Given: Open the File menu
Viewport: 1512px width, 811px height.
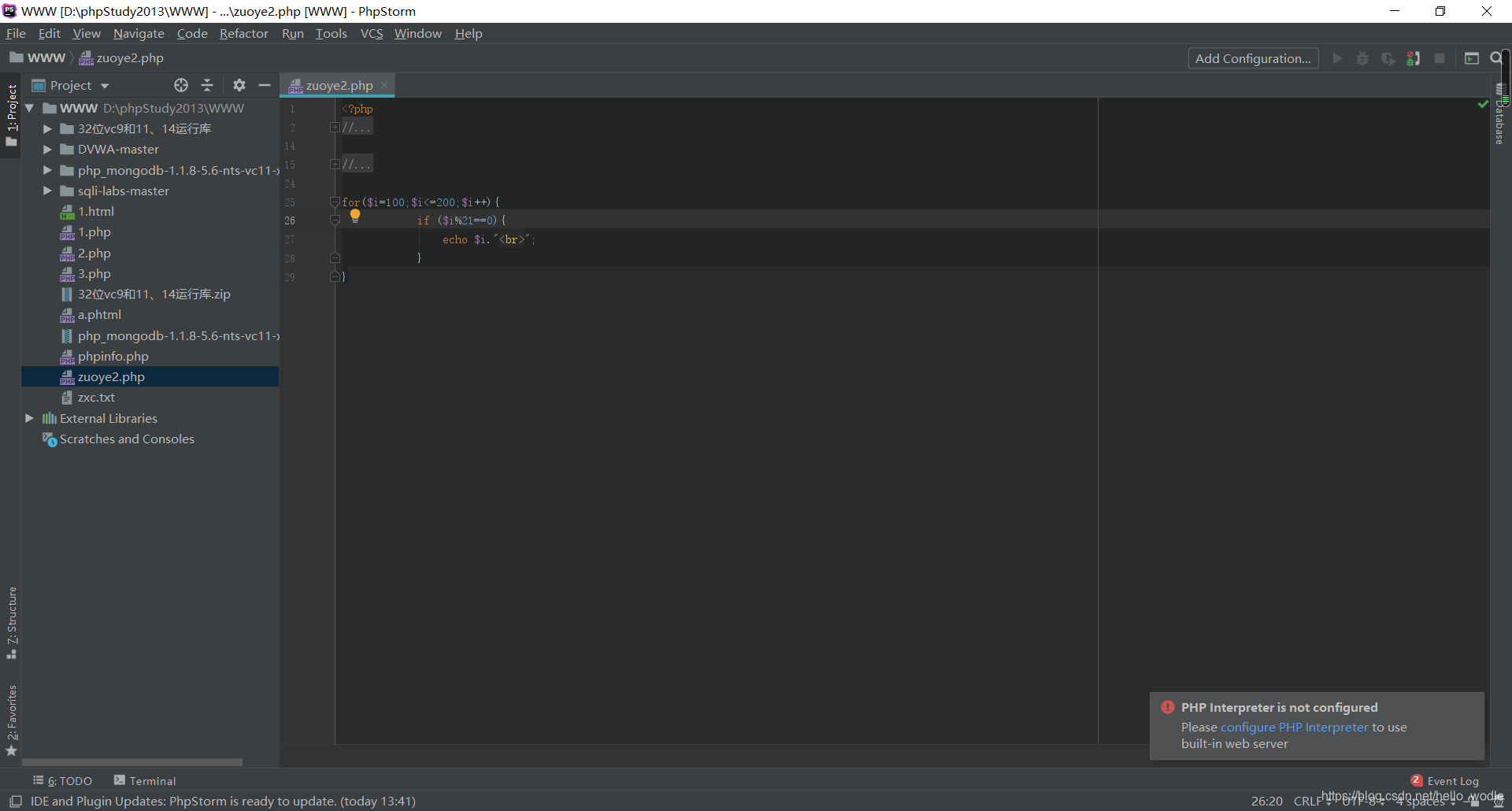Looking at the screenshot, I should coord(16,33).
